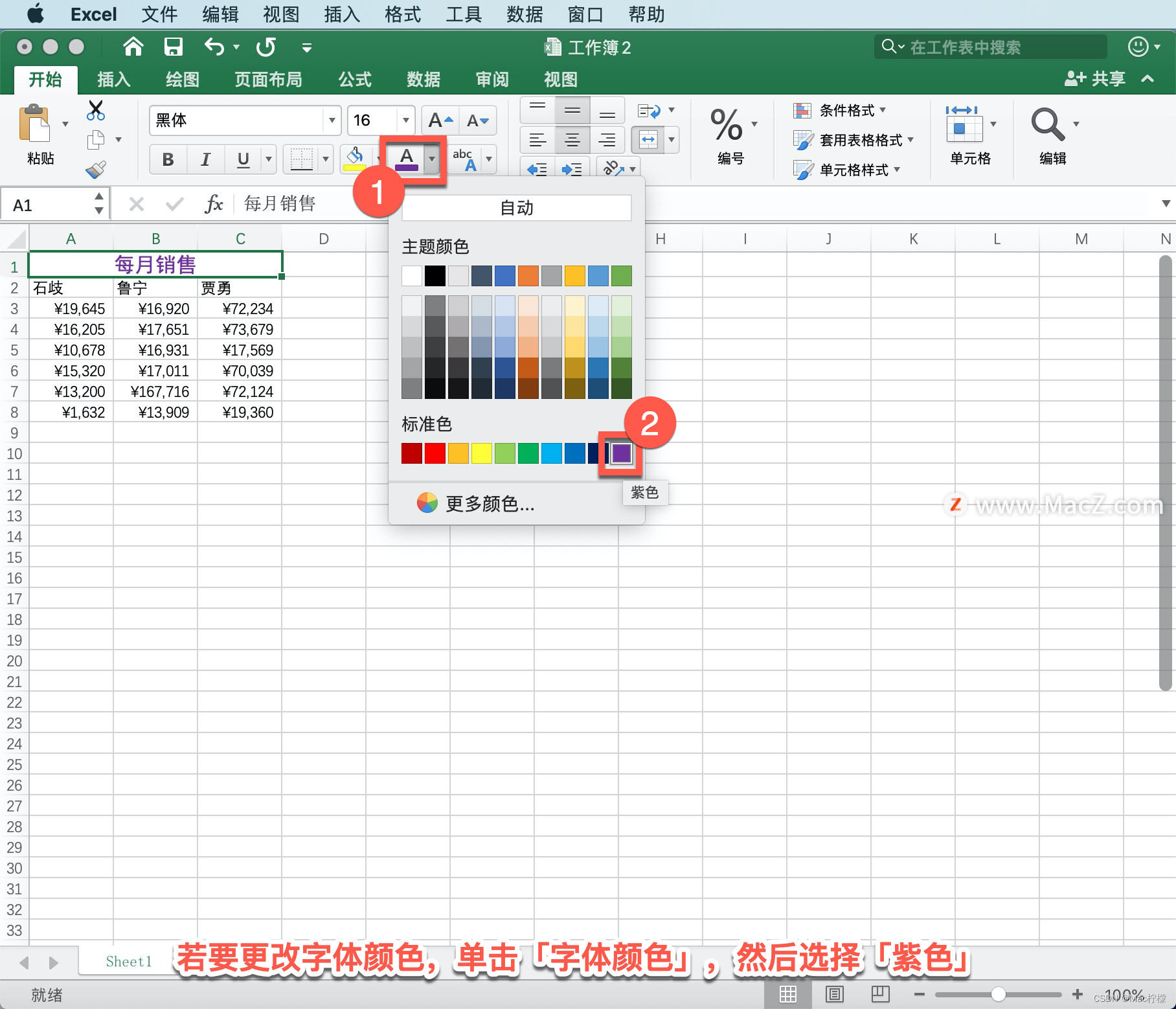Open the 文件 menu in menu bar

click(159, 14)
